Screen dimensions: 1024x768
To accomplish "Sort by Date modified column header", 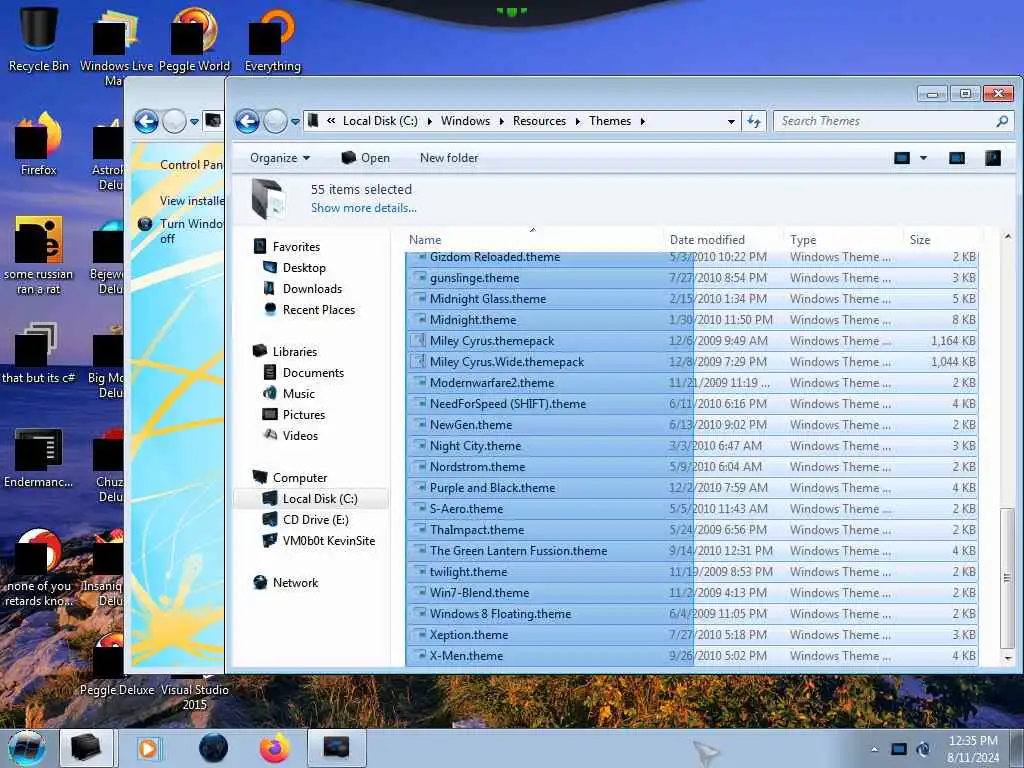I will coord(722,240).
